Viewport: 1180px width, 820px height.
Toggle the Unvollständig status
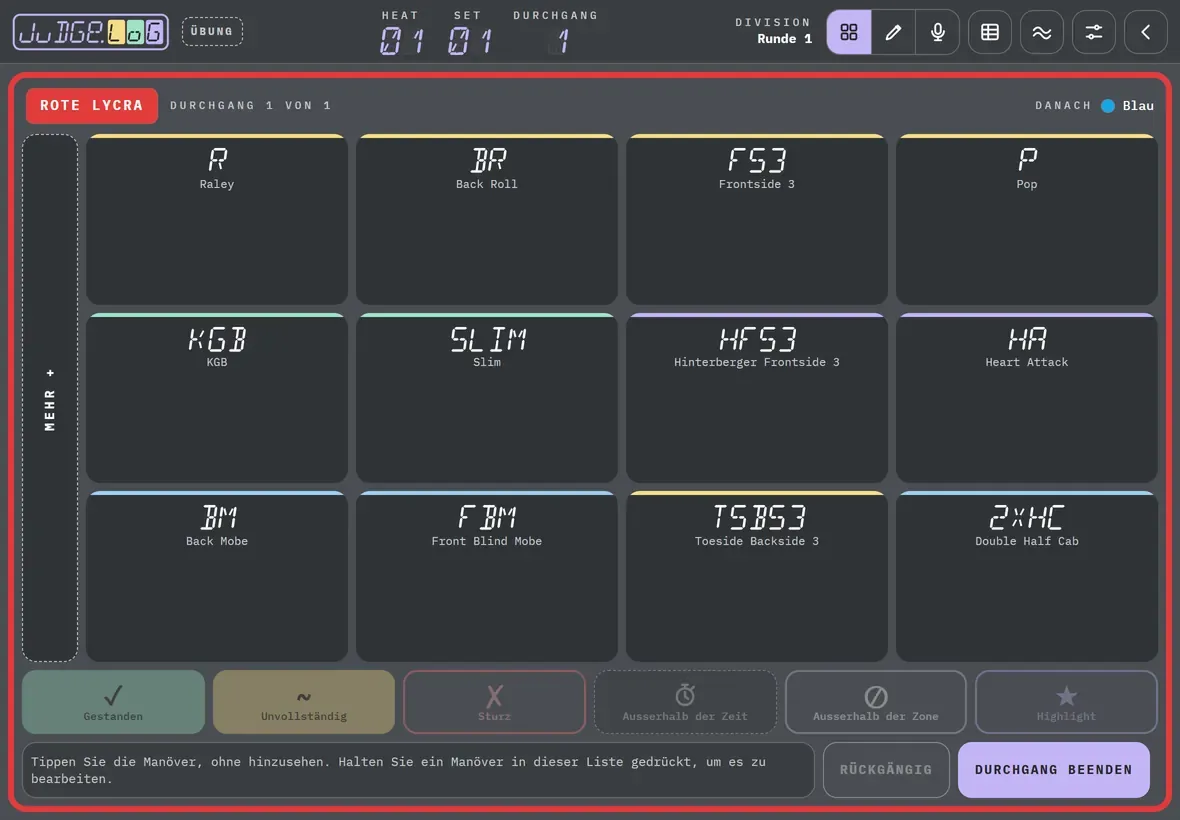[x=304, y=702]
